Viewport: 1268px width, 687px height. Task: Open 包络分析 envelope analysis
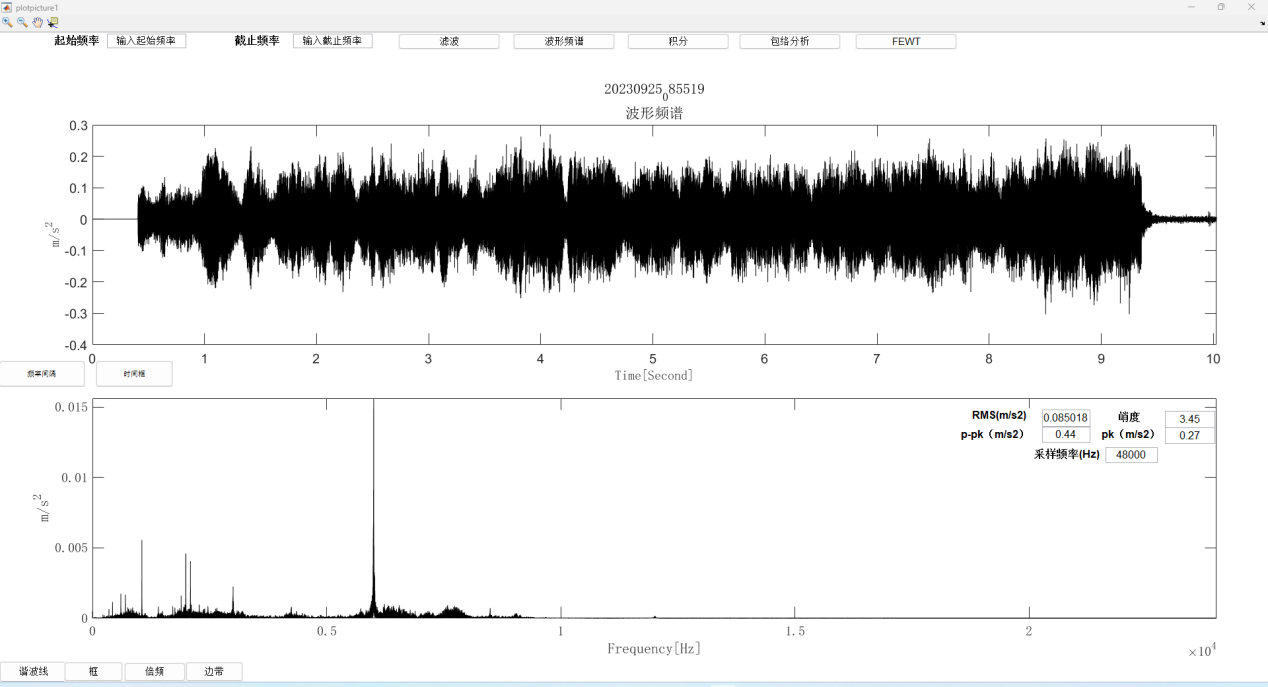pos(790,42)
